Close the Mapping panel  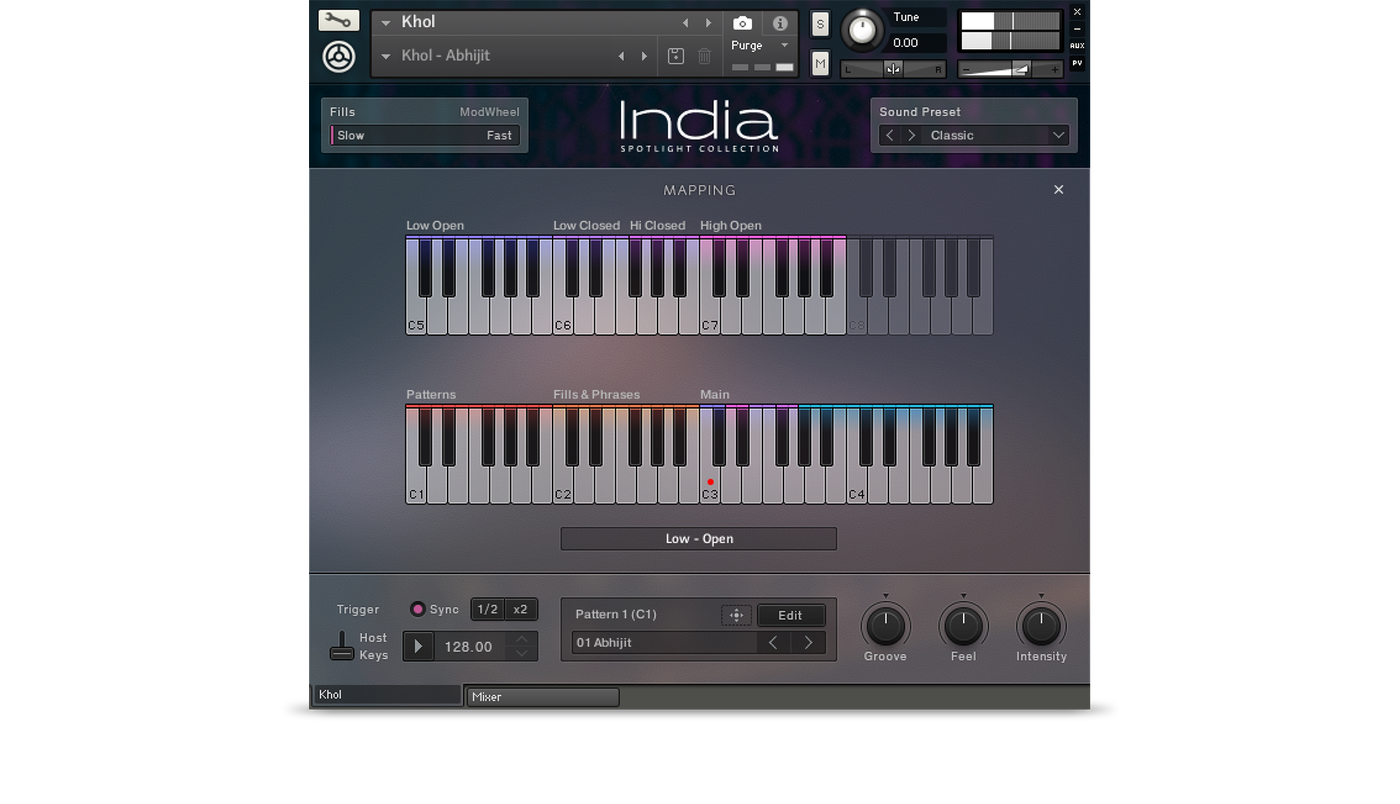pyautogui.click(x=1058, y=190)
